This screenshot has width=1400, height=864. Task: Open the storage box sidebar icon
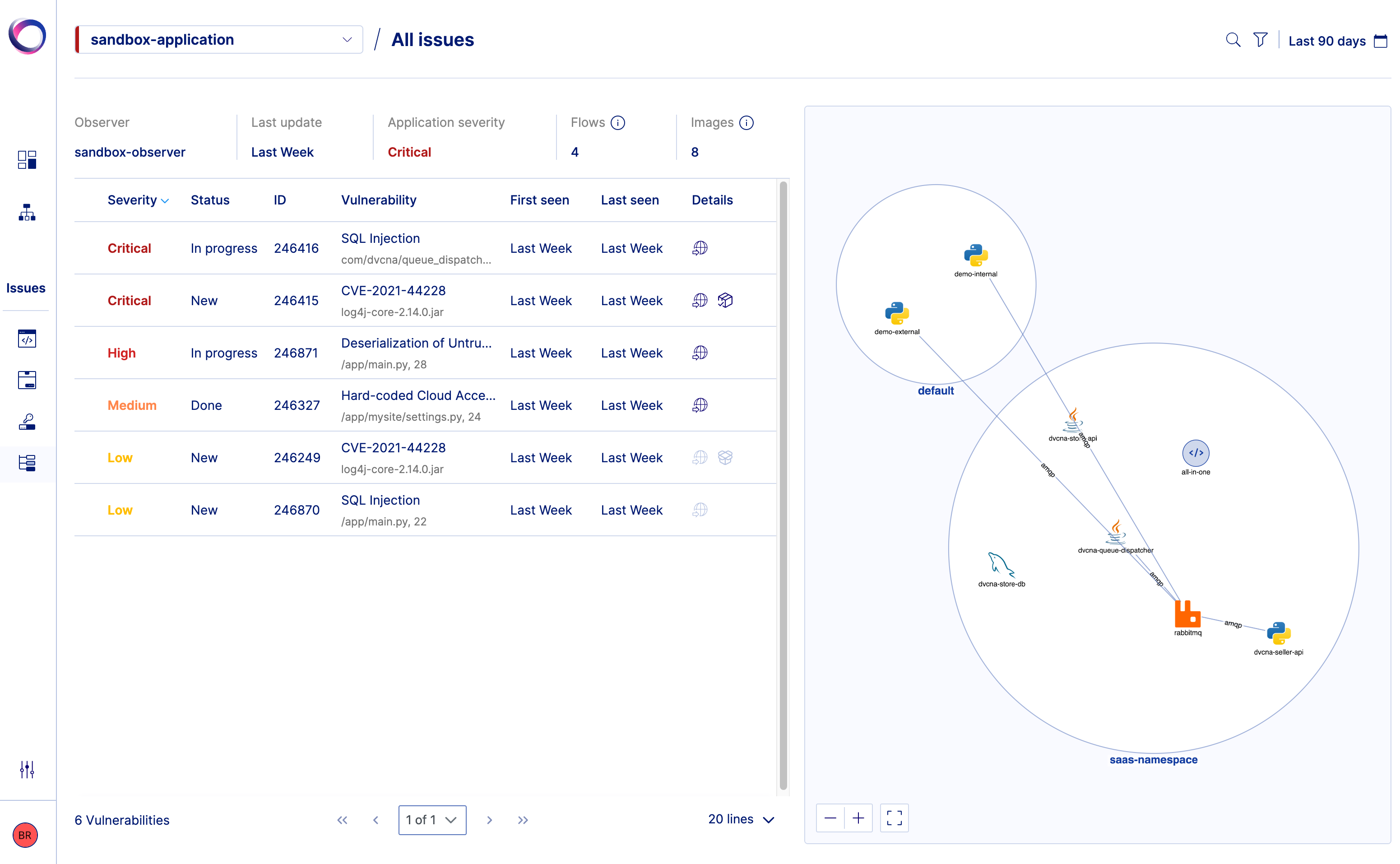pos(27,380)
